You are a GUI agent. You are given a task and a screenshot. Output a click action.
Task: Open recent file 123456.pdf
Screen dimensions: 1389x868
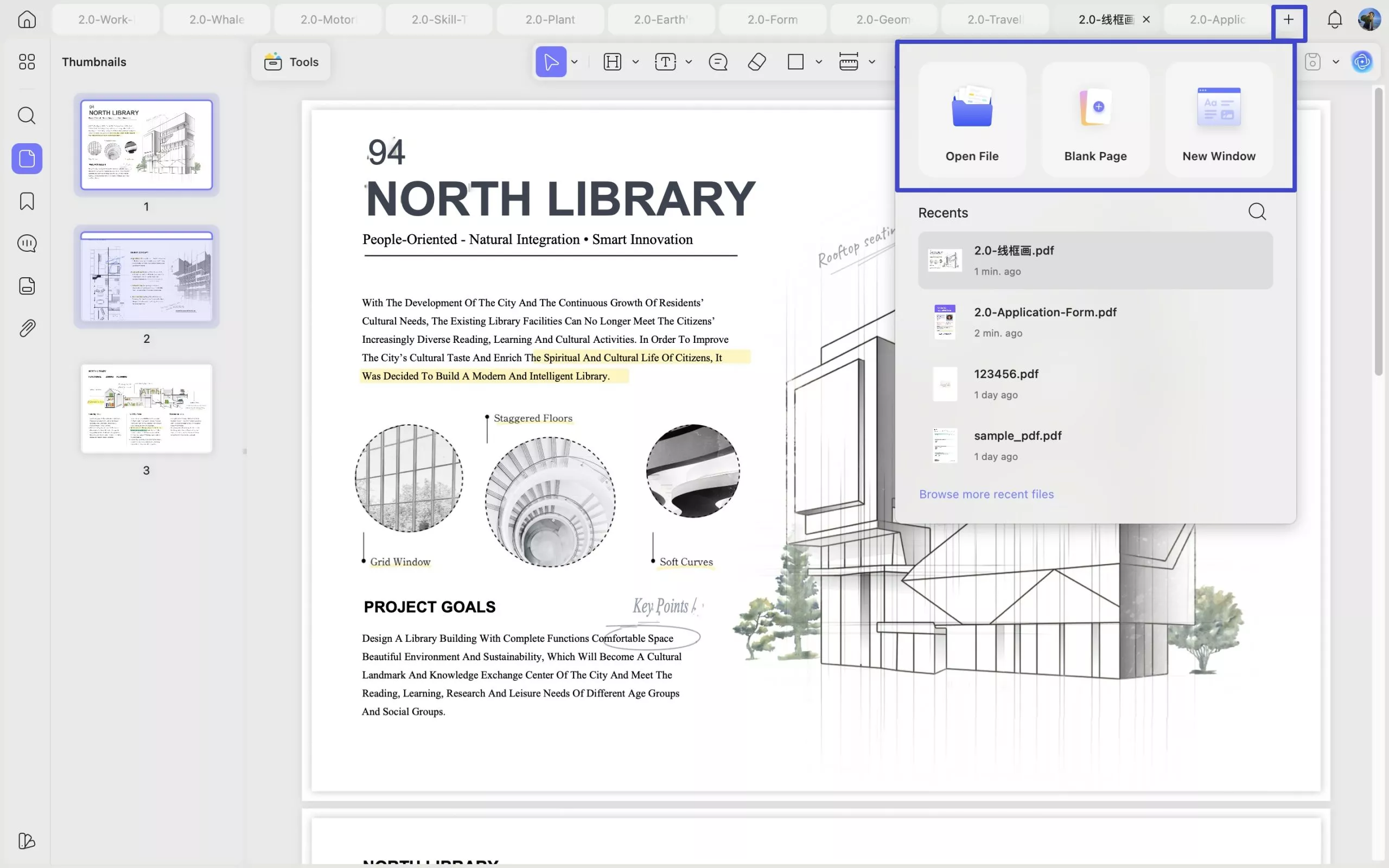tap(1095, 384)
